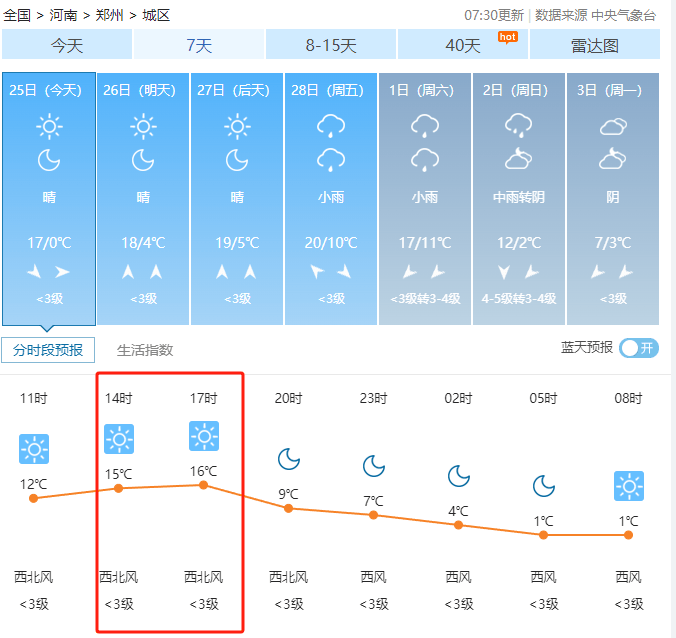The height and width of the screenshot is (638, 676).
Task: Click the 07:30更新 timestamp
Action: coord(494,16)
